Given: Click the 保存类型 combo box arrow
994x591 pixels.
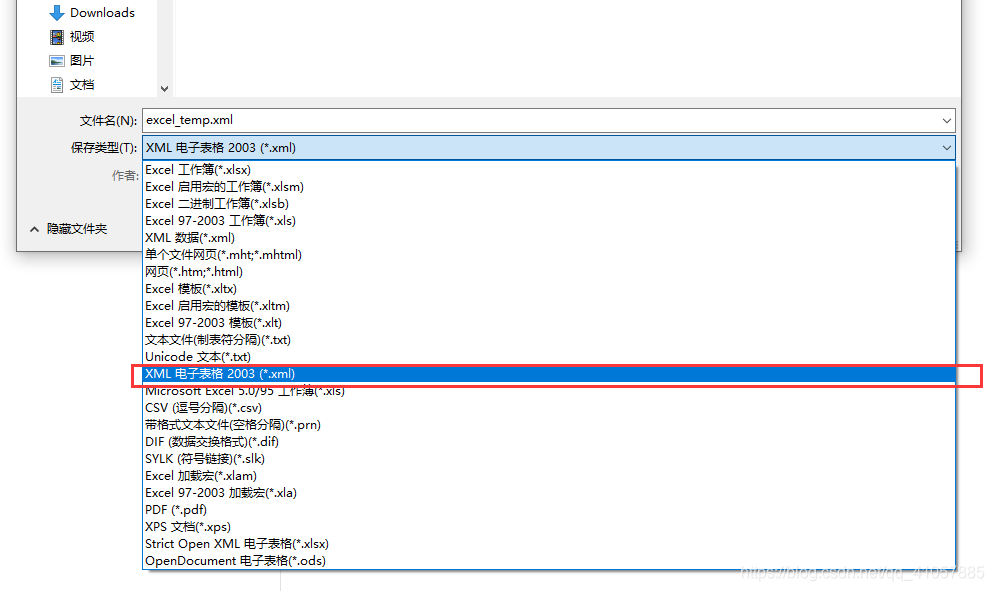Looking at the screenshot, I should click(946, 148).
